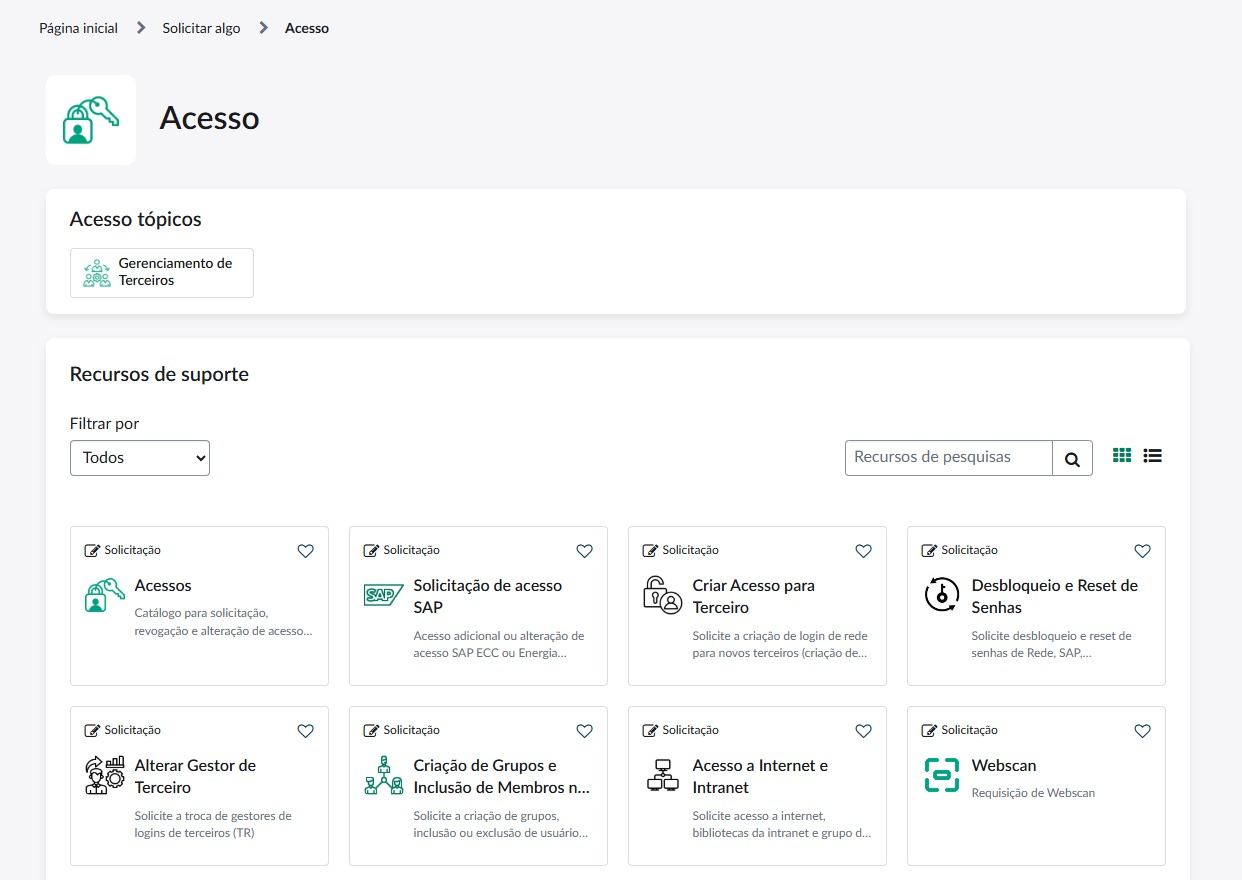Click the Desbloqueio e Reset de Senhas icon
The width and height of the screenshot is (1242, 880).
point(941,595)
